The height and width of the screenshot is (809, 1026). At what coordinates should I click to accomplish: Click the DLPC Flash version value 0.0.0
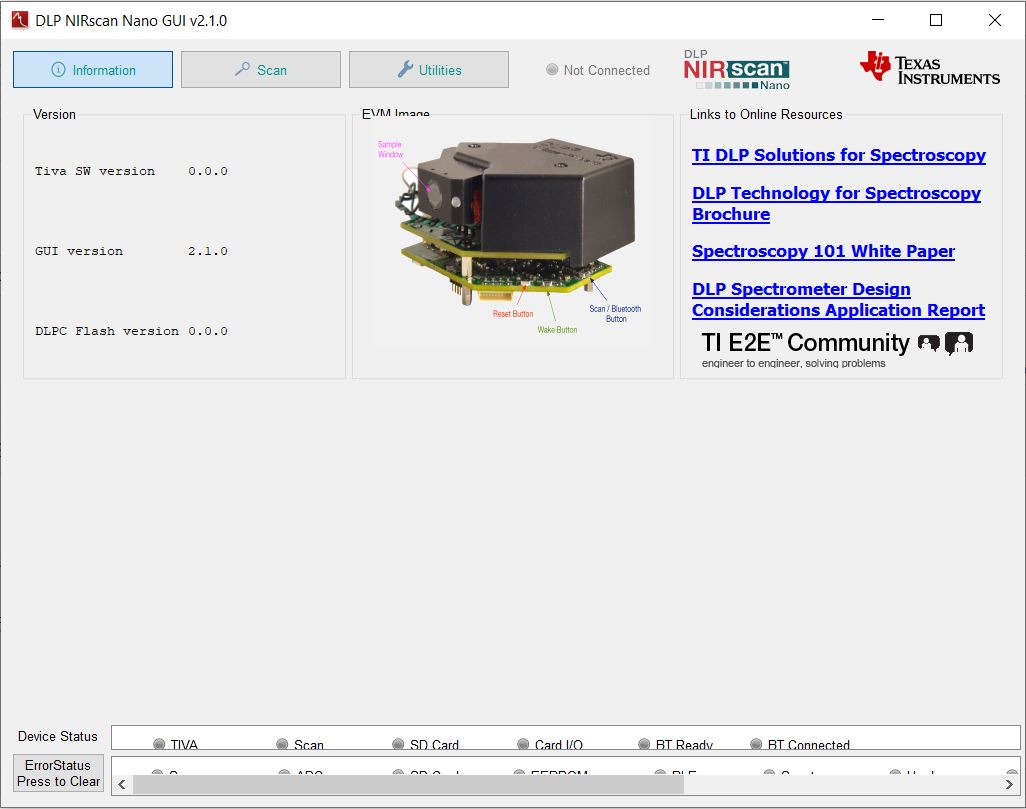(x=208, y=331)
